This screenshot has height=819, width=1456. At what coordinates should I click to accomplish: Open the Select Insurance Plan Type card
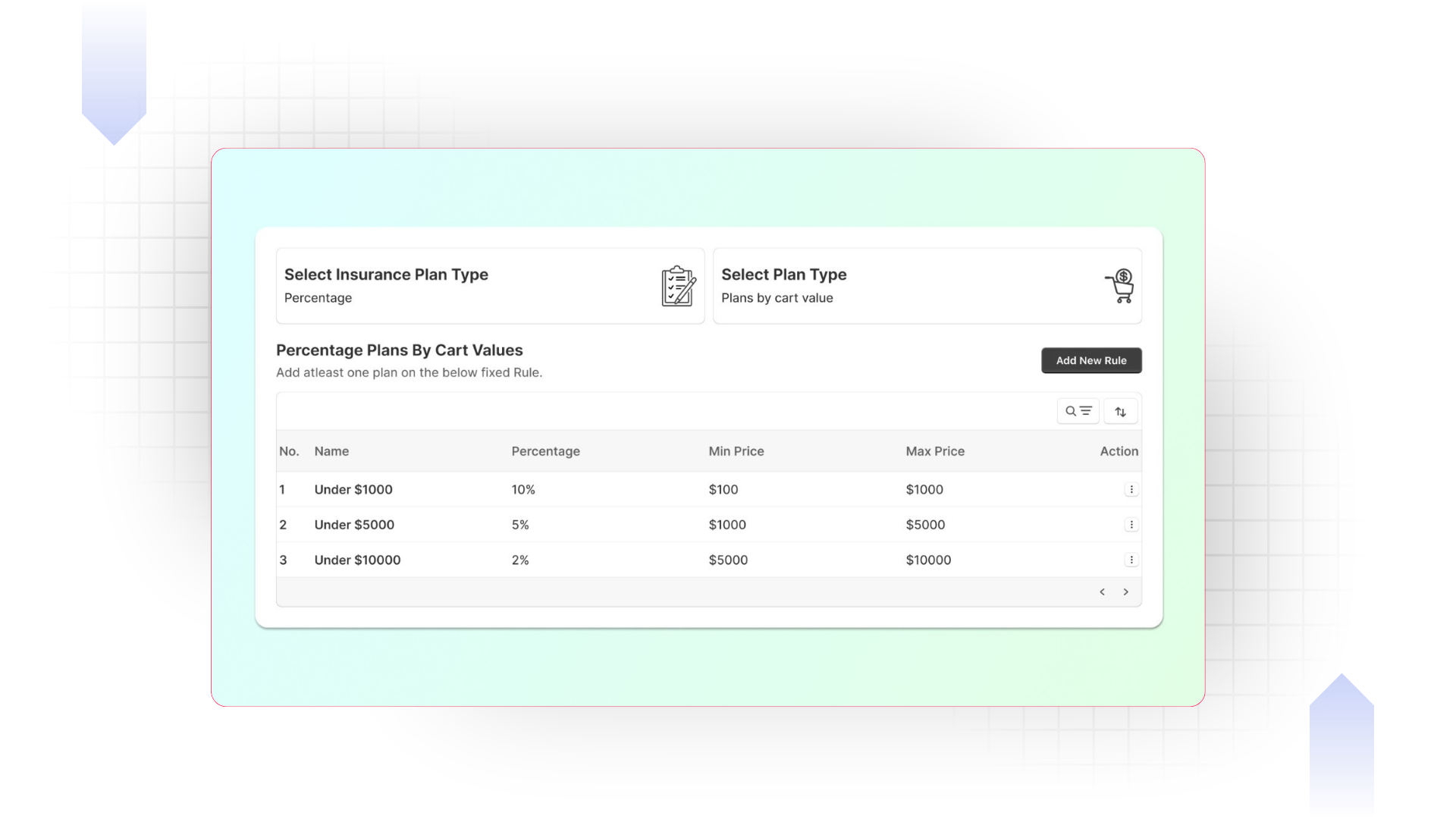coord(490,286)
